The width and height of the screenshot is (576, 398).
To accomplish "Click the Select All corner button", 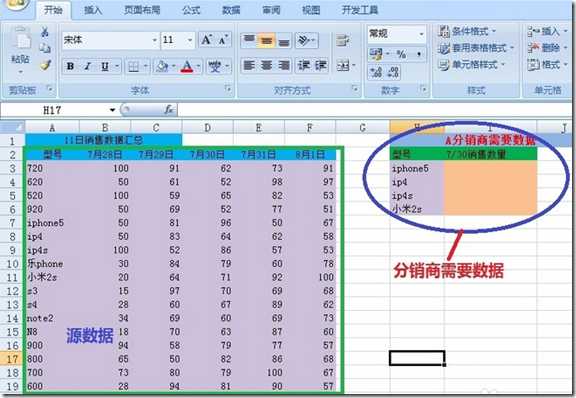I will pyautogui.click(x=12, y=128).
